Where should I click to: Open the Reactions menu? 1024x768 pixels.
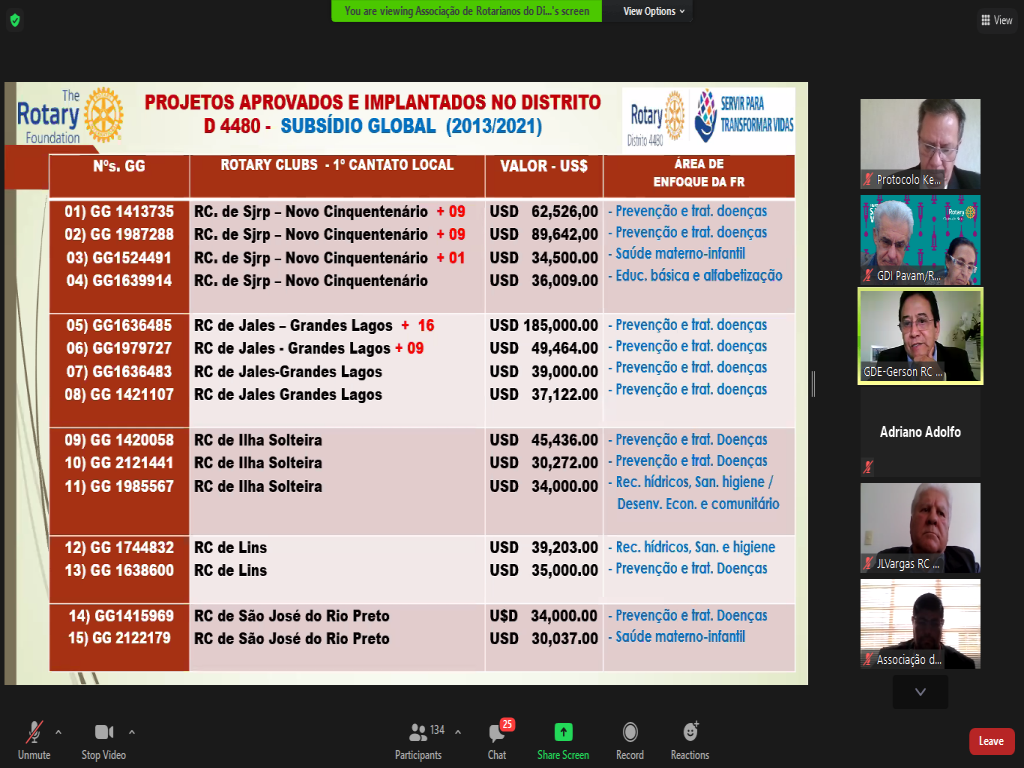pyautogui.click(x=690, y=739)
